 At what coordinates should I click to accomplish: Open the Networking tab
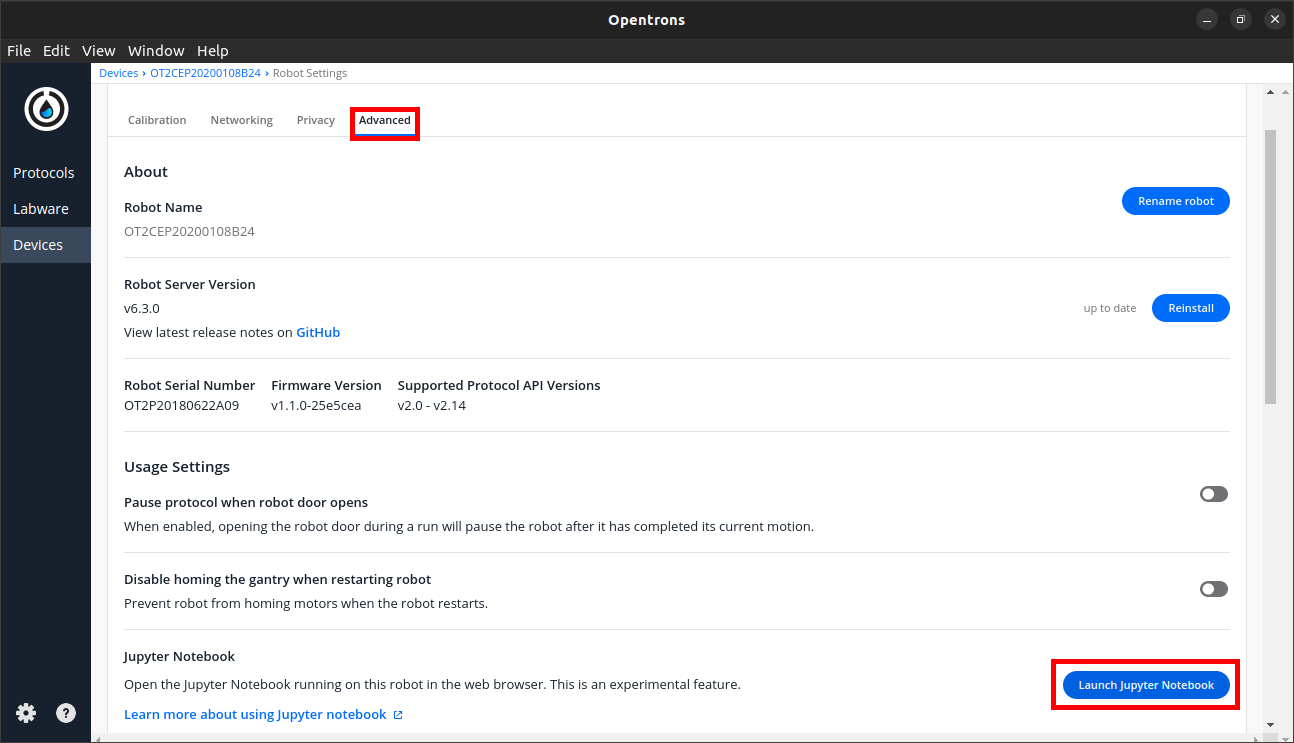click(241, 119)
